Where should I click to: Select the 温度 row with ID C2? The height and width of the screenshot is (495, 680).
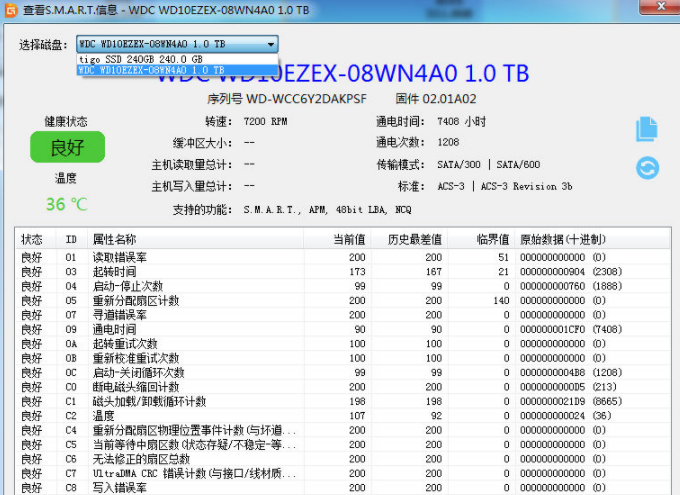click(x=343, y=416)
